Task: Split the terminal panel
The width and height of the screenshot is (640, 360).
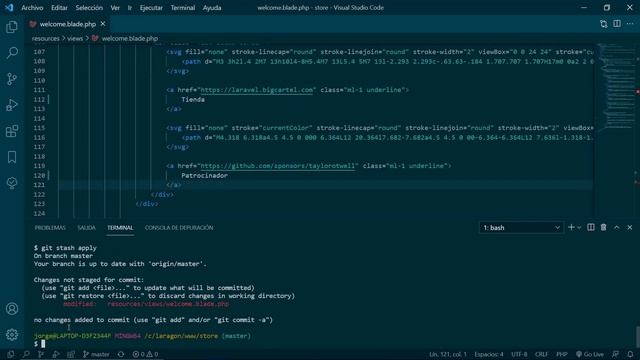Action: click(591, 227)
